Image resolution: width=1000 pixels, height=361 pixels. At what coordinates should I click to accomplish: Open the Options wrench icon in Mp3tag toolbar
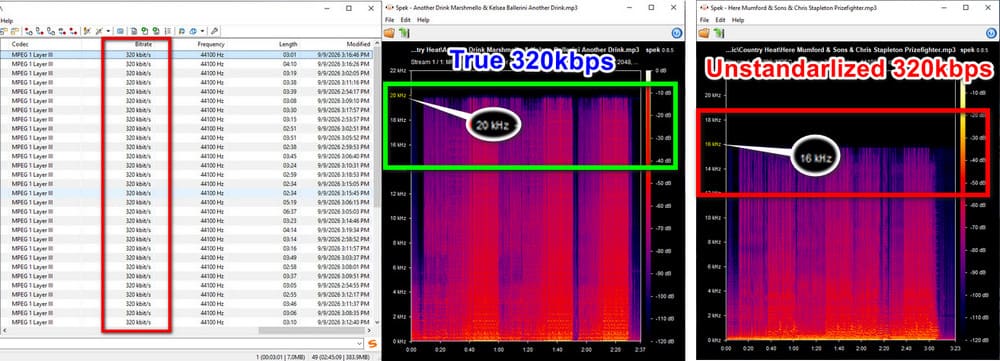tap(214, 31)
